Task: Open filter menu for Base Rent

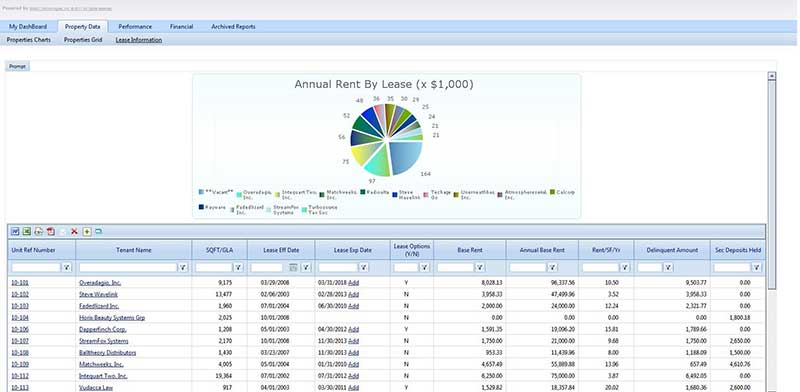Action: pyautogui.click(x=480, y=267)
